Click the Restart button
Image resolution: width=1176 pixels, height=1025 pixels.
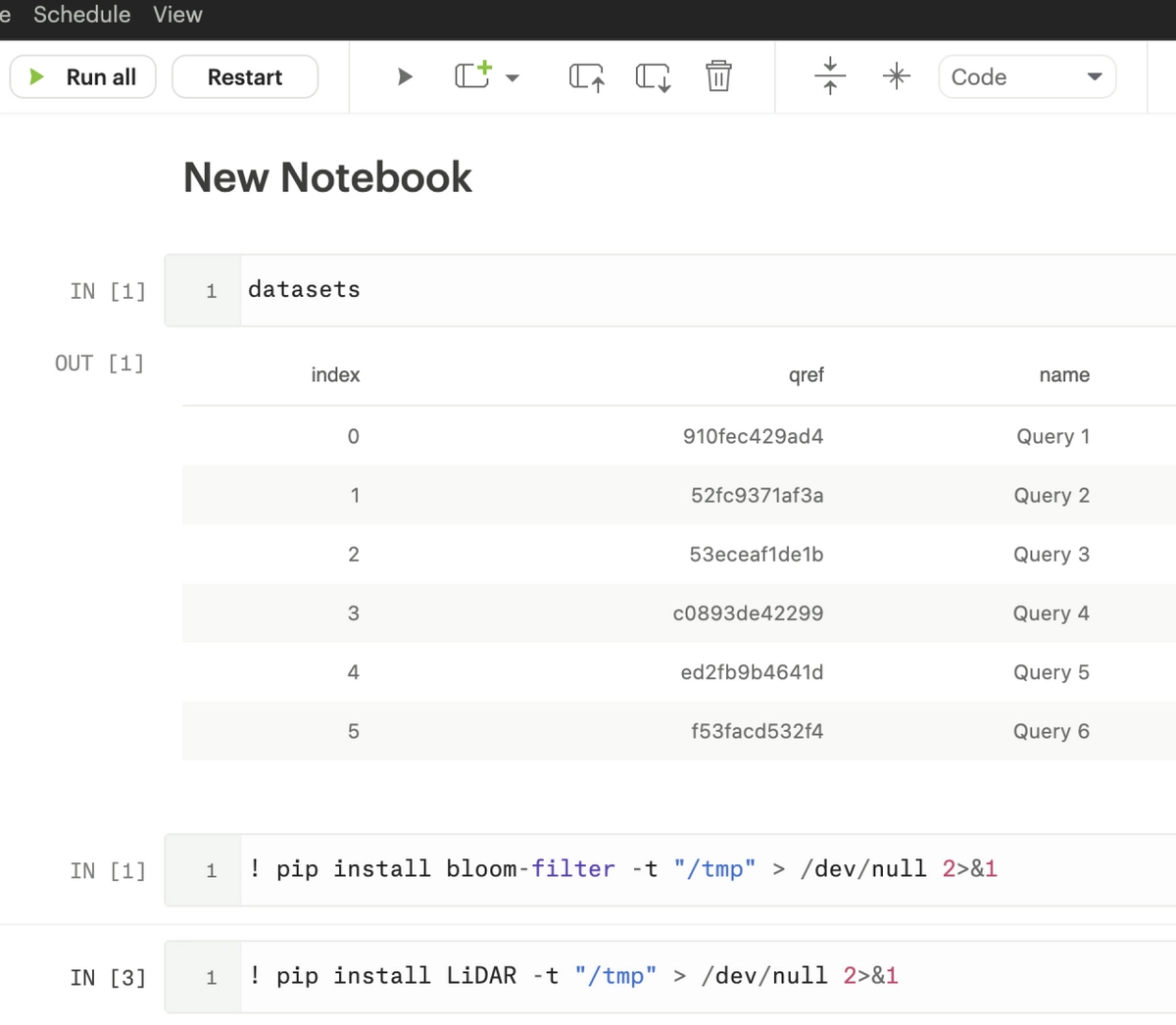pos(244,76)
